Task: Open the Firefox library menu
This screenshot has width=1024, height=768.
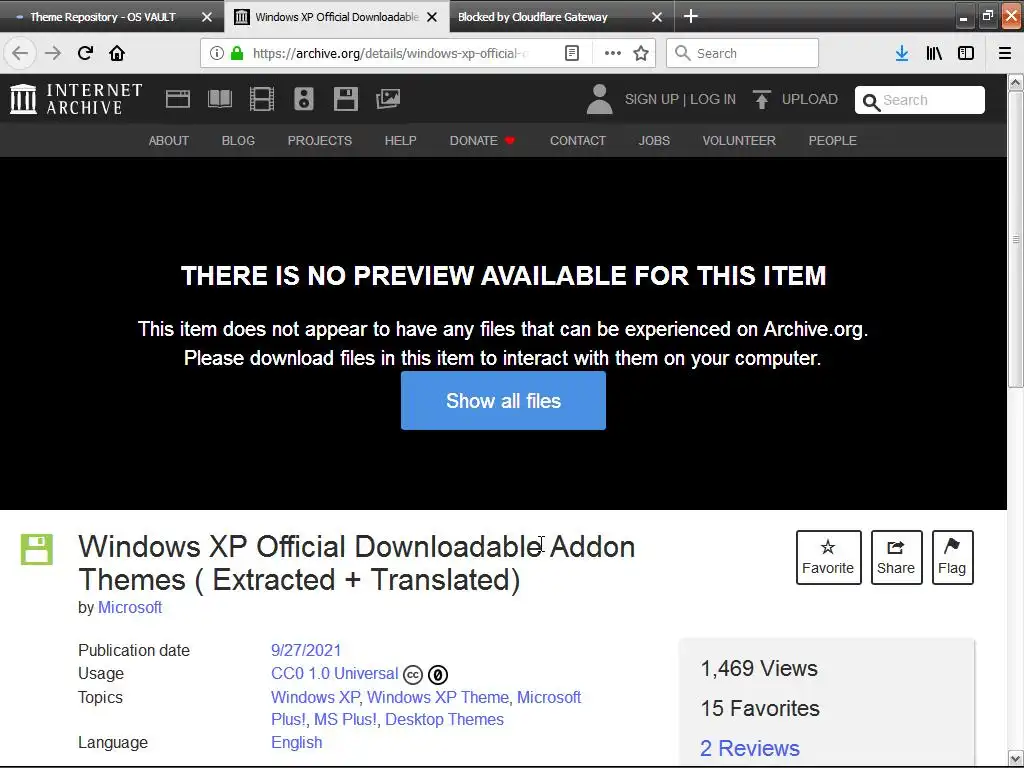Action: tap(934, 54)
